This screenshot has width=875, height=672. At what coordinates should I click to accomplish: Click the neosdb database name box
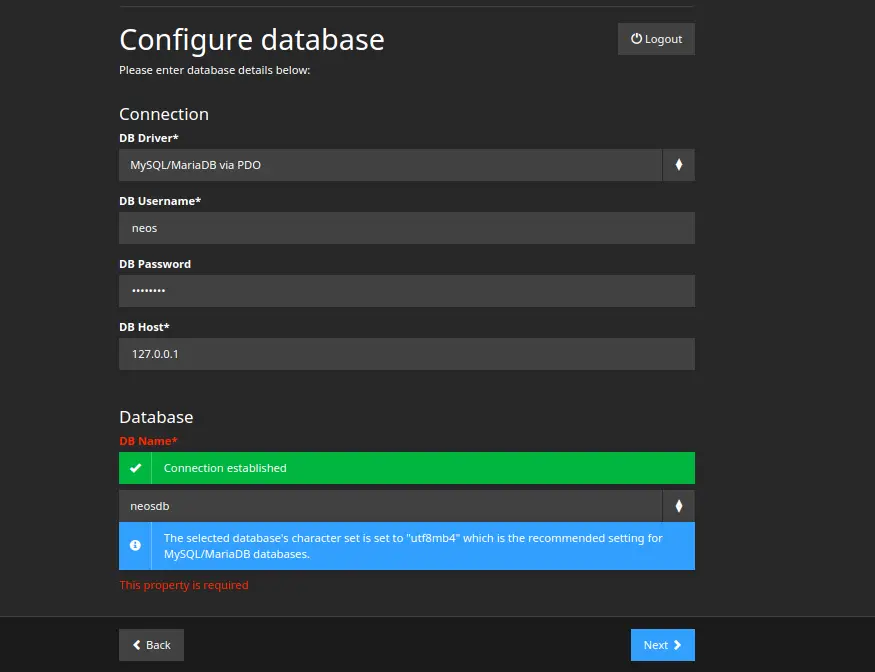pyautogui.click(x=390, y=506)
